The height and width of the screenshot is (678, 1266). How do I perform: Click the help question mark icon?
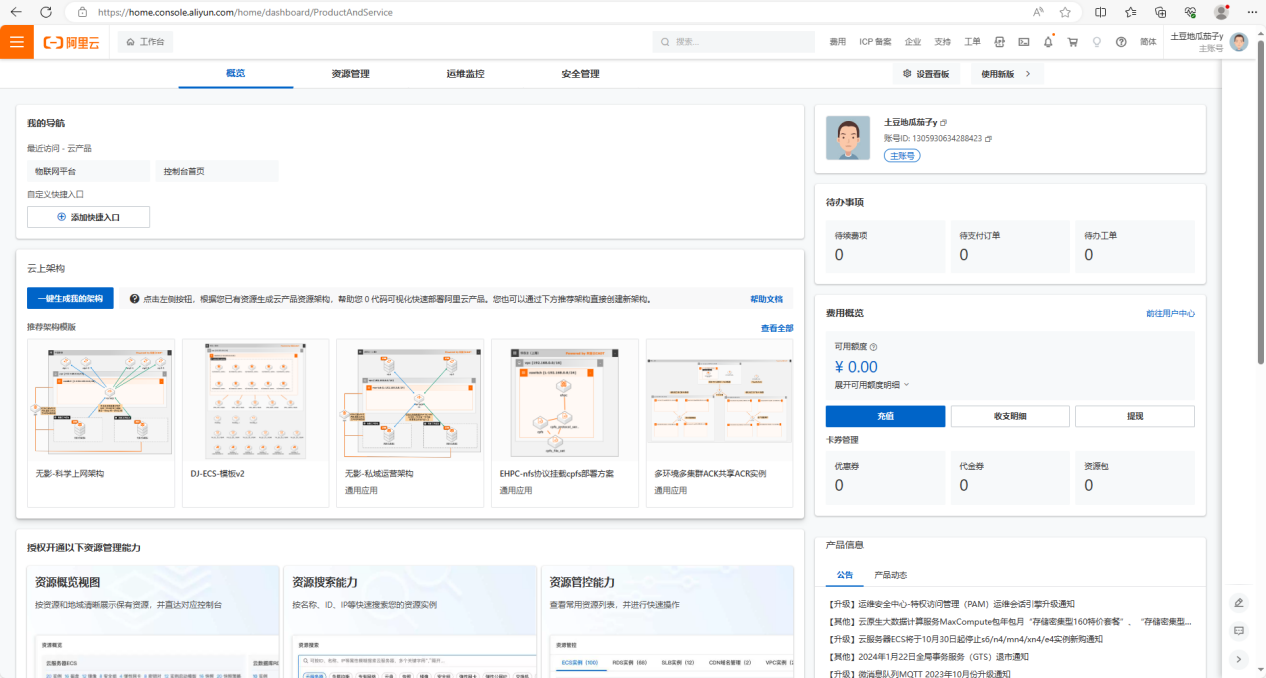(x=1121, y=42)
